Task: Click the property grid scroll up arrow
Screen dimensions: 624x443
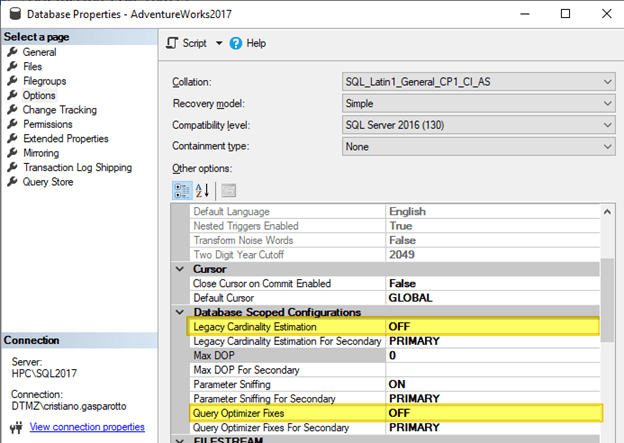Action: pos(607,212)
